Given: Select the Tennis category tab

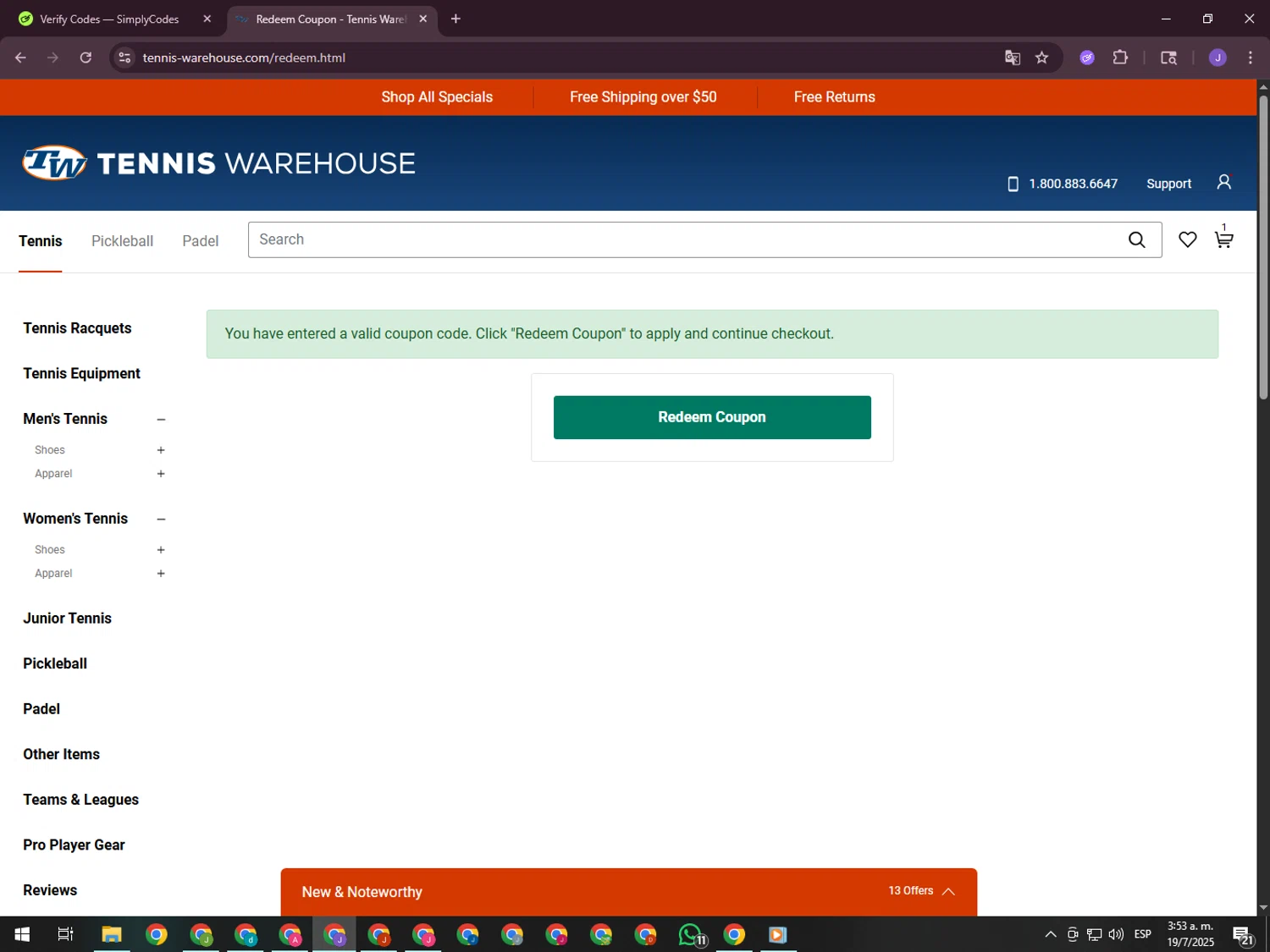Looking at the screenshot, I should click(x=41, y=241).
